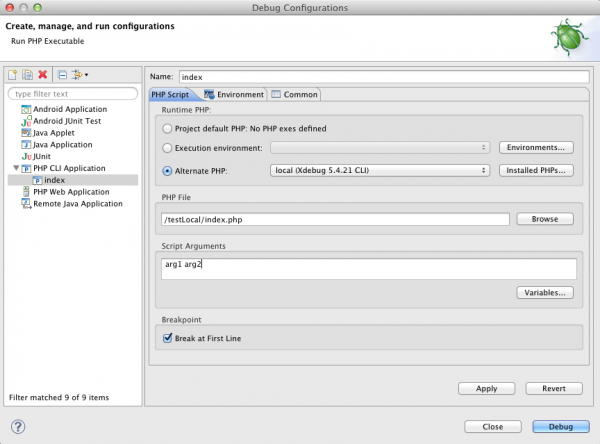This screenshot has width=600, height=444.
Task: Collapse all configurations in the tree
Action: tap(62, 75)
